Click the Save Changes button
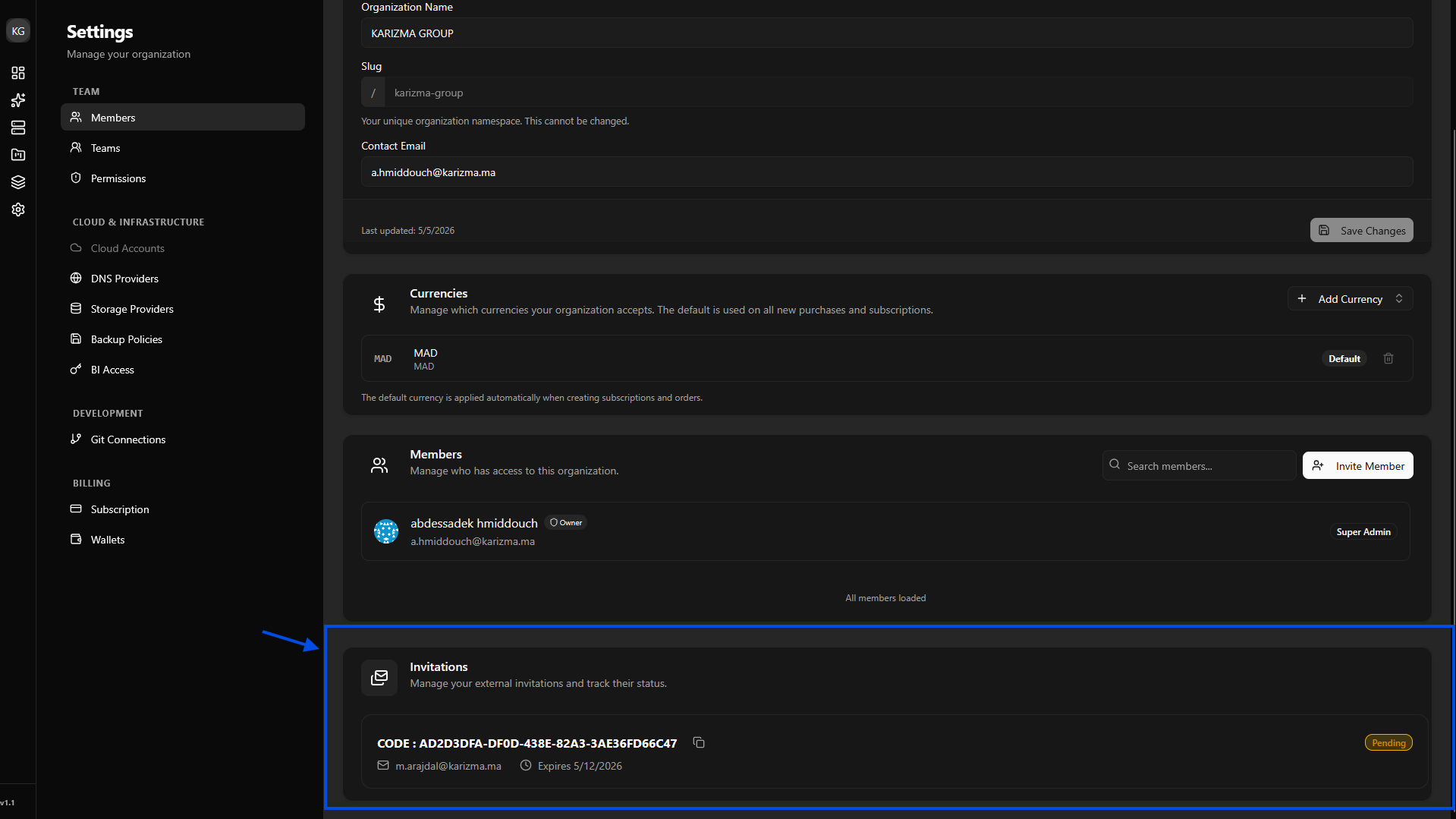 [1361, 231]
